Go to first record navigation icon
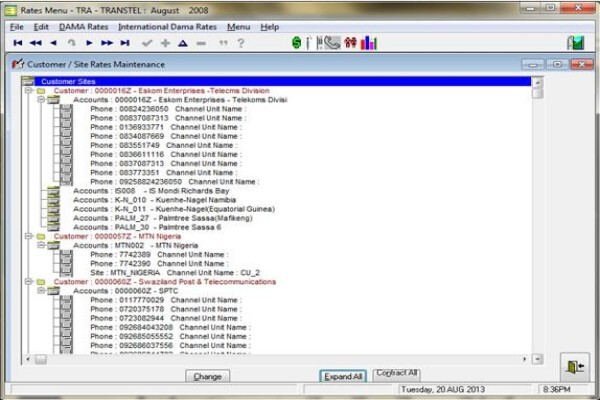 [18, 43]
